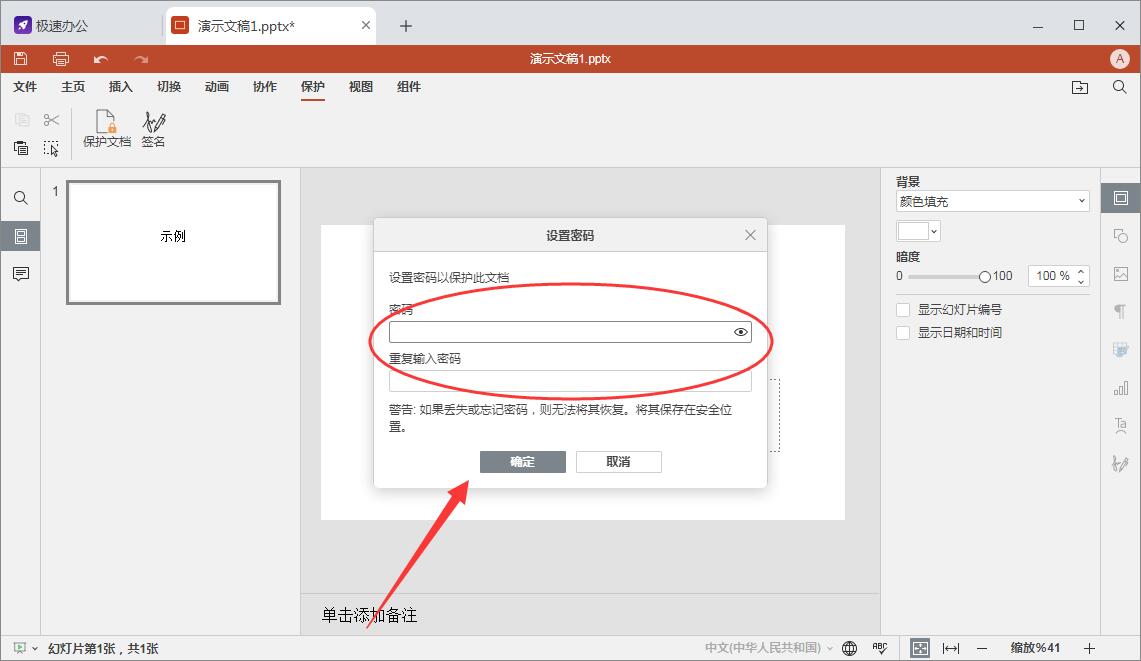
Task: Zoom in with the plus button
Action: (1089, 648)
